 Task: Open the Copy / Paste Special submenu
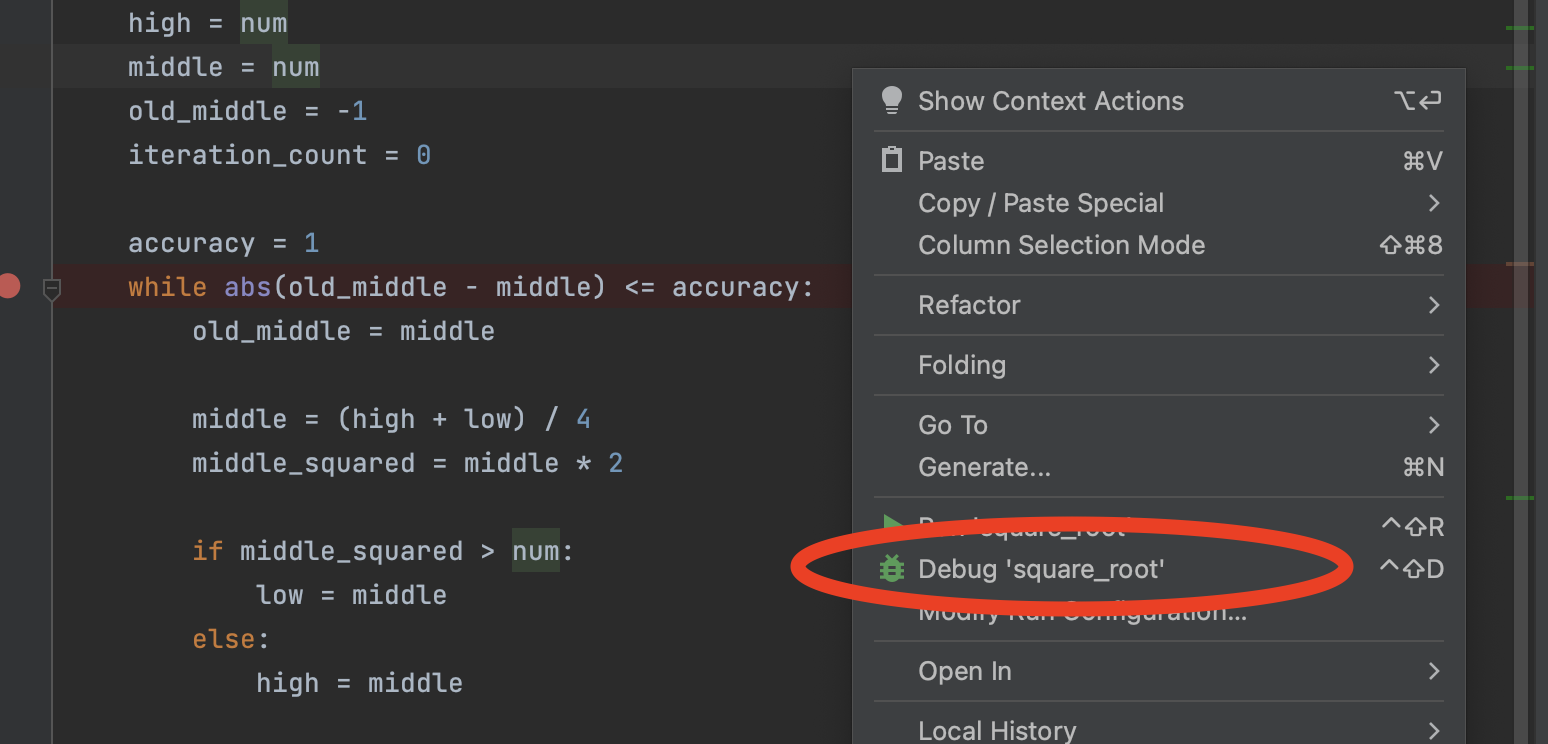(x=1041, y=203)
